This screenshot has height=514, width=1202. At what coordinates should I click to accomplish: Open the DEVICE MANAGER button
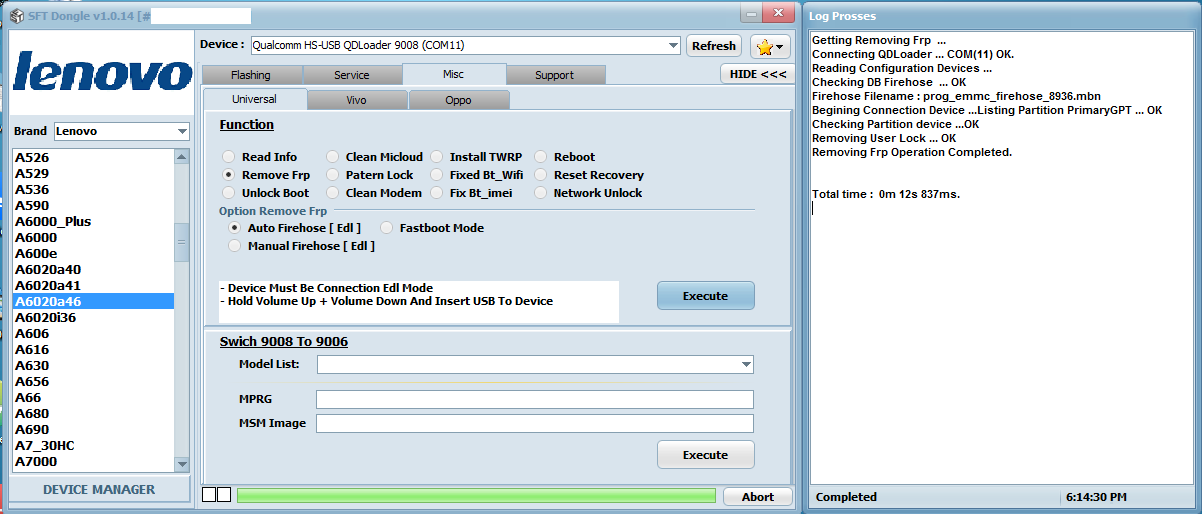point(99,490)
